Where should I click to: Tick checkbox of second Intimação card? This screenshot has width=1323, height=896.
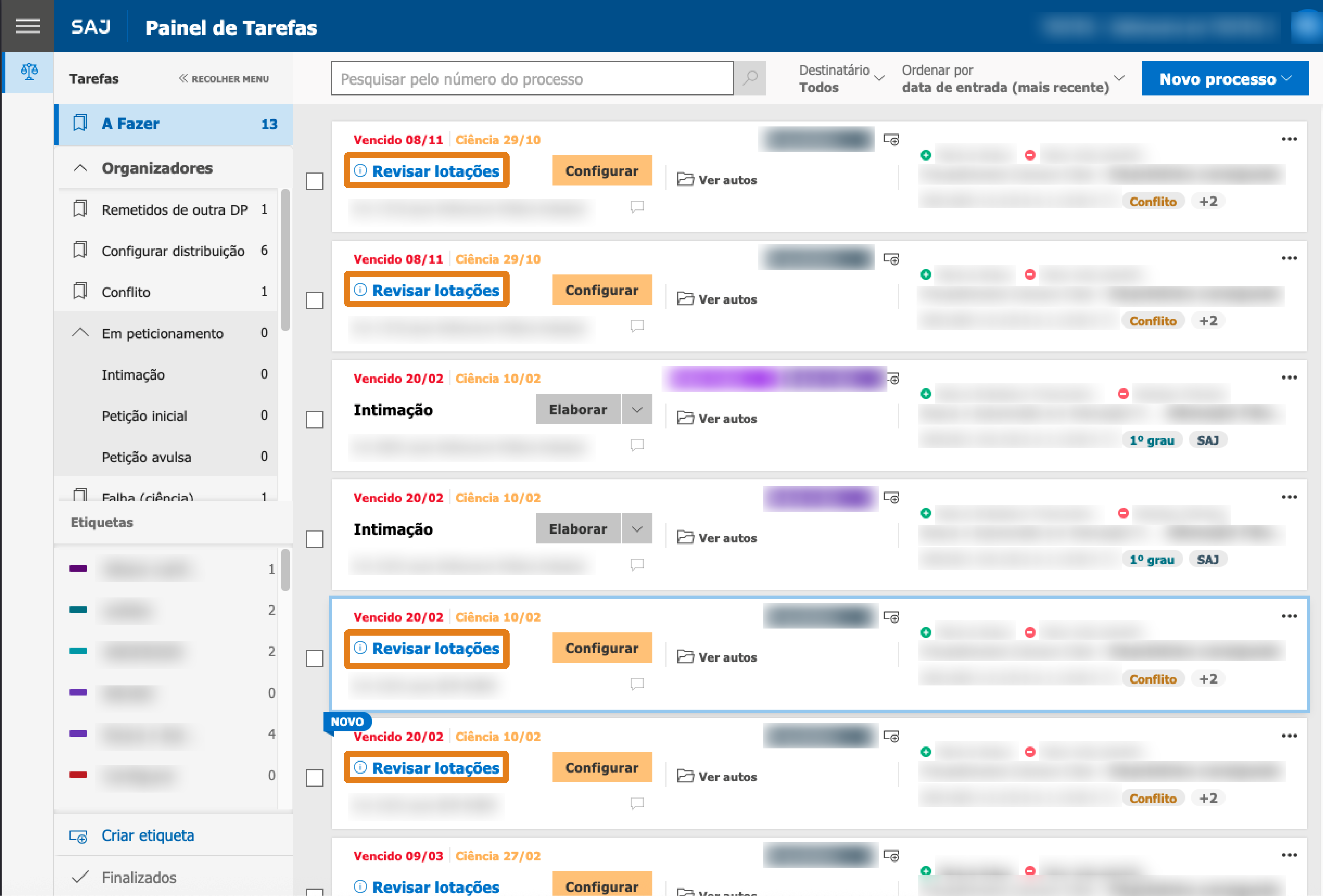tap(315, 539)
